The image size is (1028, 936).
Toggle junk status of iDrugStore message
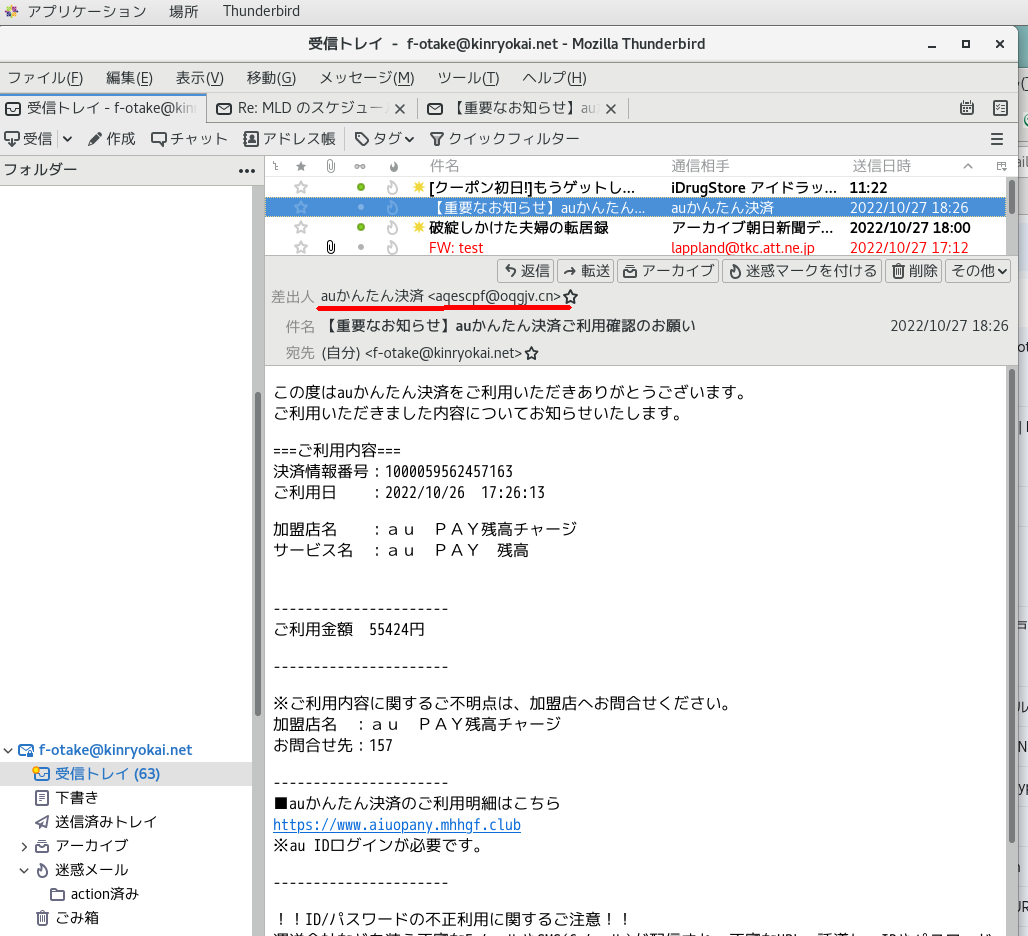coord(393,187)
